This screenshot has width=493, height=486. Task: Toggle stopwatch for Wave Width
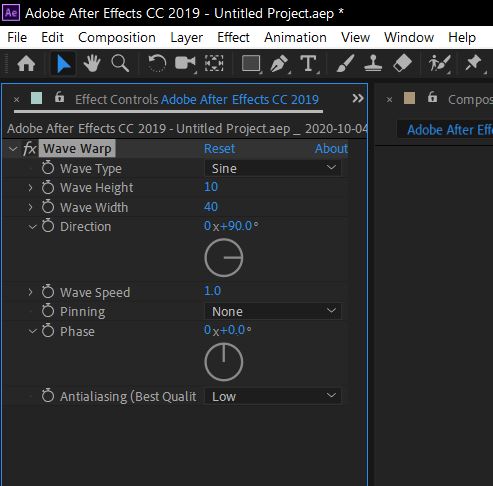pos(48,207)
